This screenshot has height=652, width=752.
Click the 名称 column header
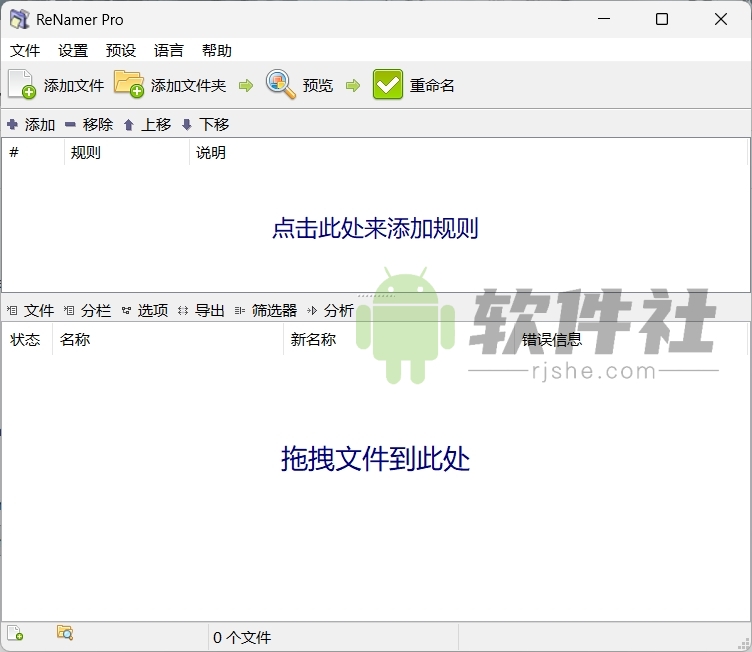168,340
